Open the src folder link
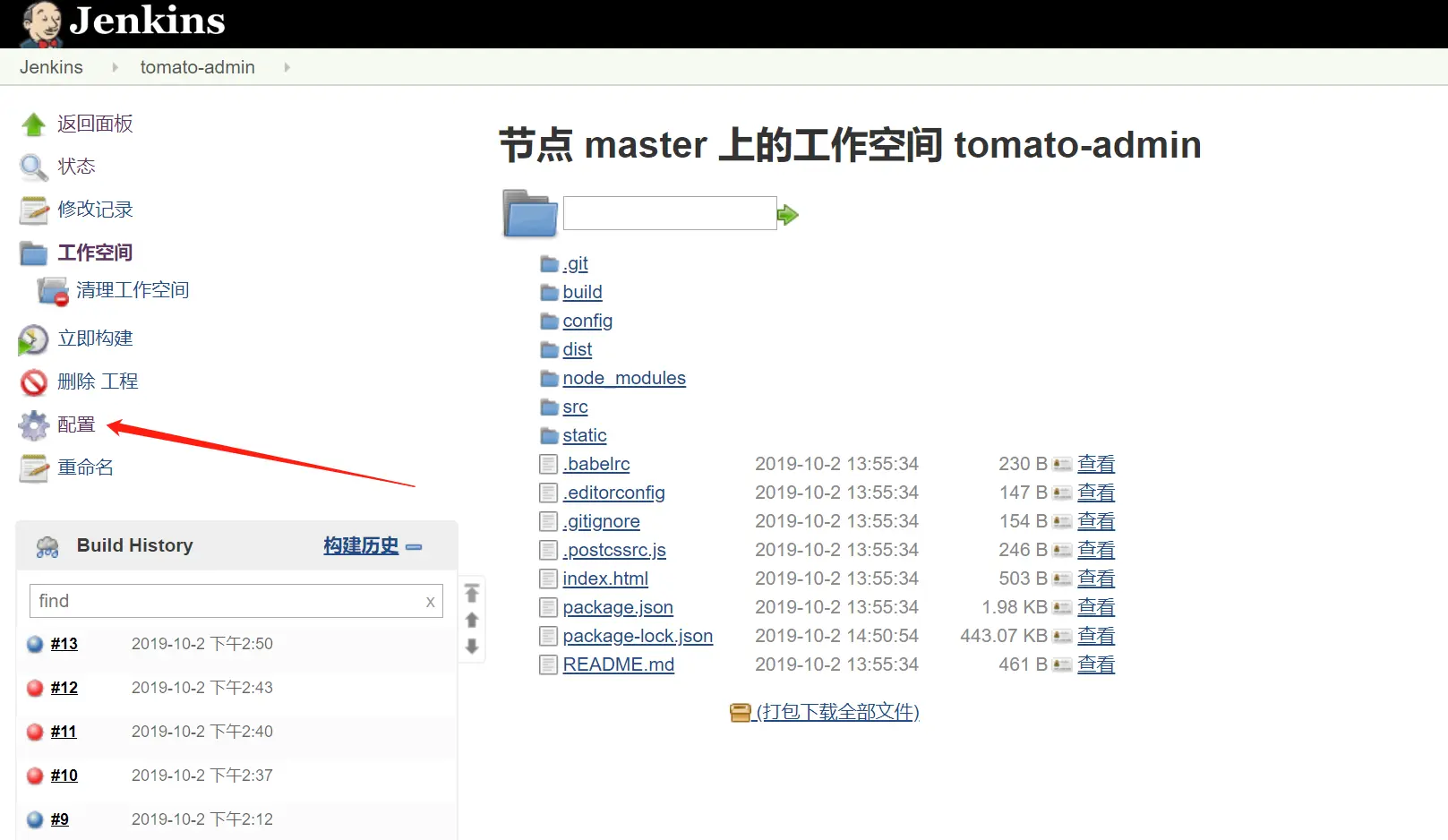This screenshot has width=1448, height=840. [x=576, y=407]
